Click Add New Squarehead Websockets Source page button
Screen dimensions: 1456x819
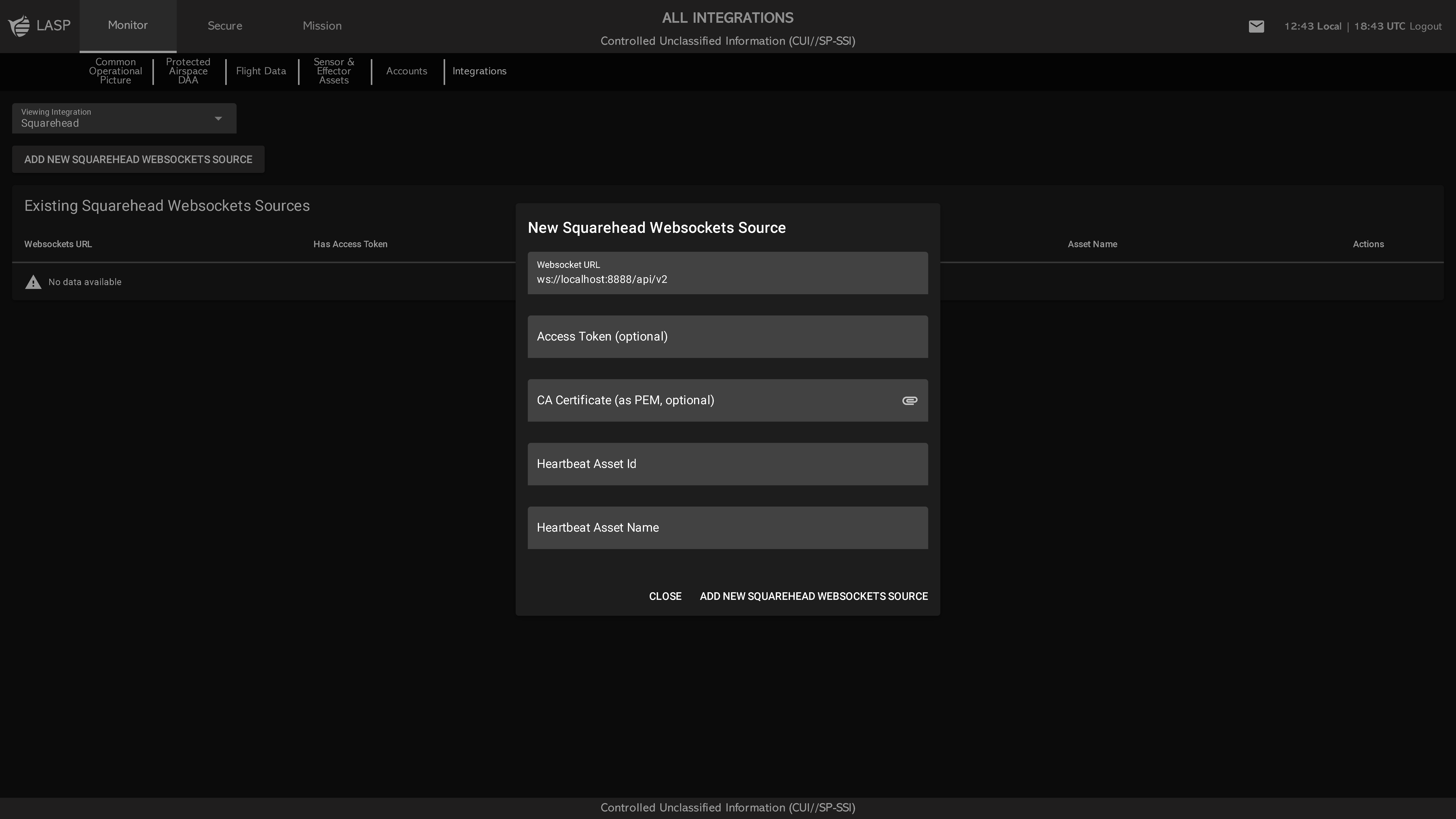click(138, 159)
